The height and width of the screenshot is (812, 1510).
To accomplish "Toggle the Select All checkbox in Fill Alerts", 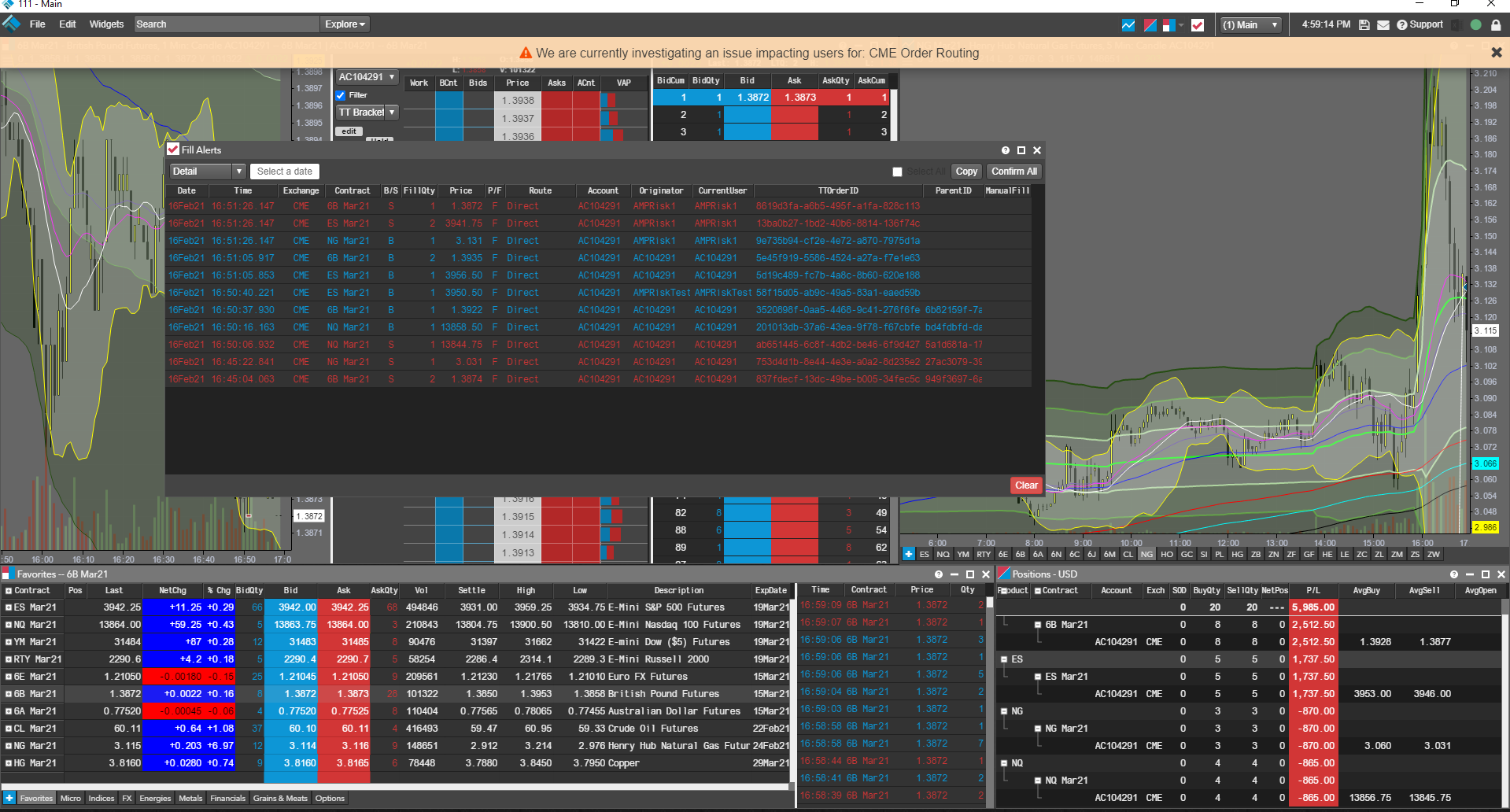I will (x=897, y=172).
